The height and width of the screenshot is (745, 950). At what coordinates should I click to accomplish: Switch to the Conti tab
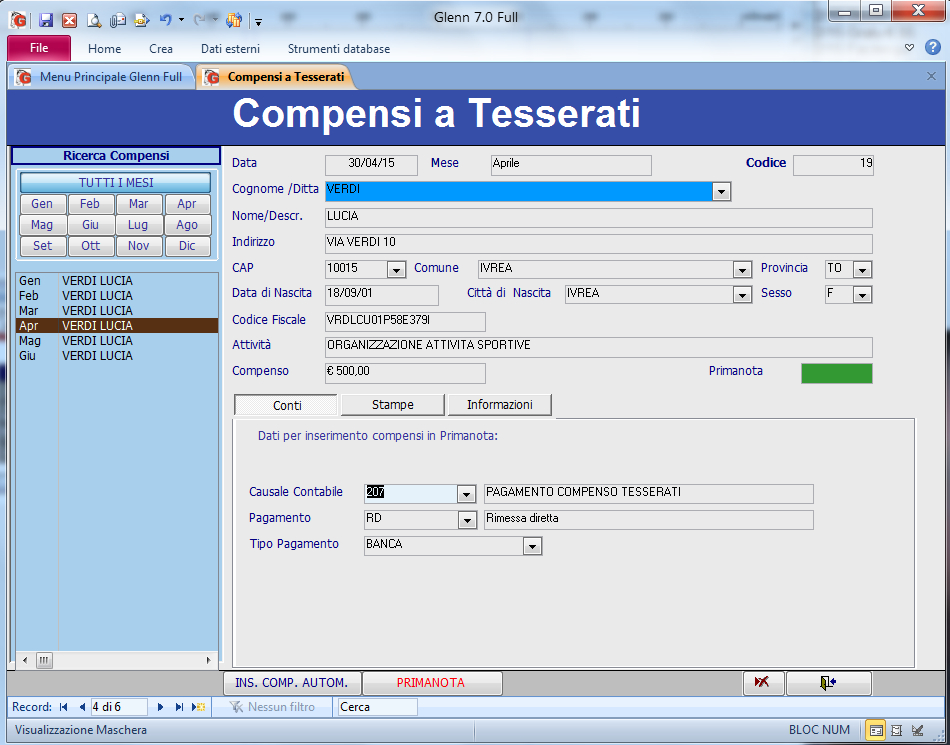tap(287, 405)
